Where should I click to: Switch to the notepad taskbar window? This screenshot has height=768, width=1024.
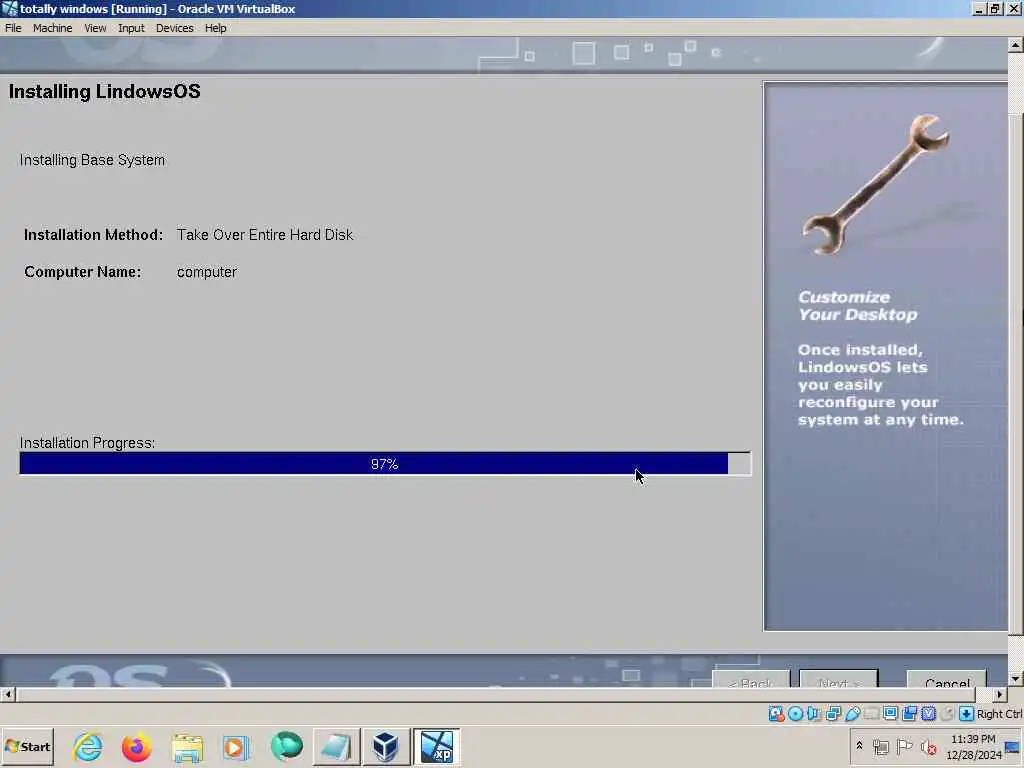(336, 747)
